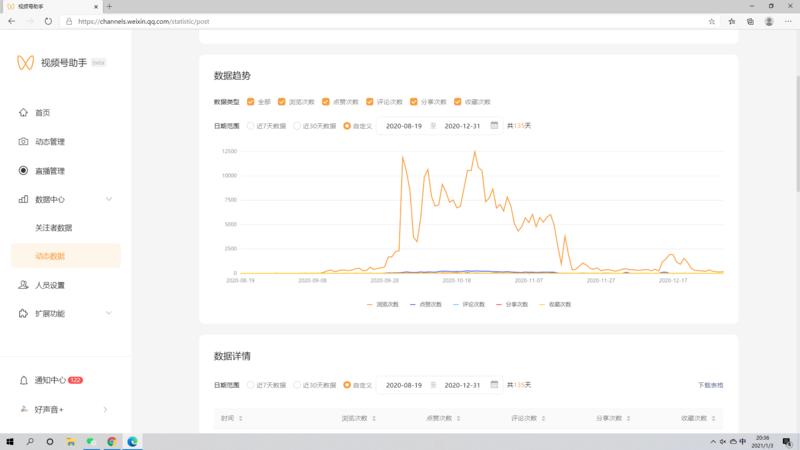Open calendar icon in 数据详情 date range
This screenshot has height=450, width=800.
click(494, 384)
